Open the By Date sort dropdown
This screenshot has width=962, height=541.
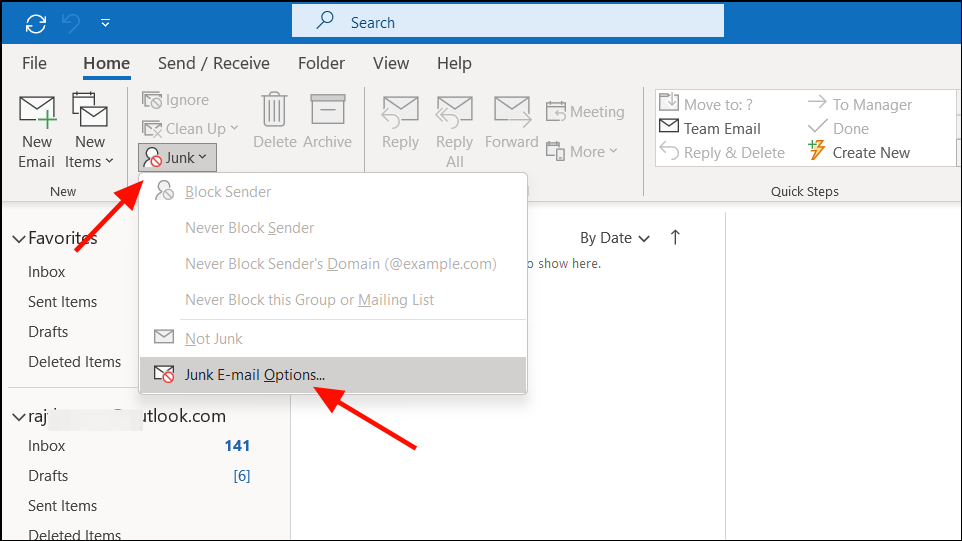(x=615, y=238)
